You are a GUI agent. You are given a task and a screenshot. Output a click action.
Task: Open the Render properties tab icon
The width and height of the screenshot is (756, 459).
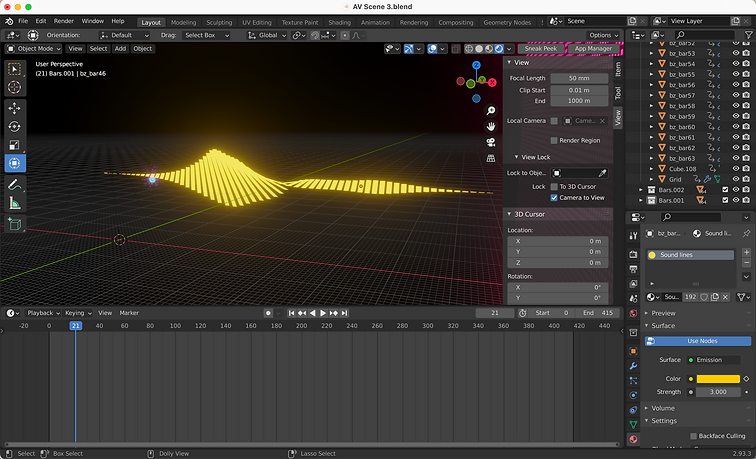pos(633,254)
